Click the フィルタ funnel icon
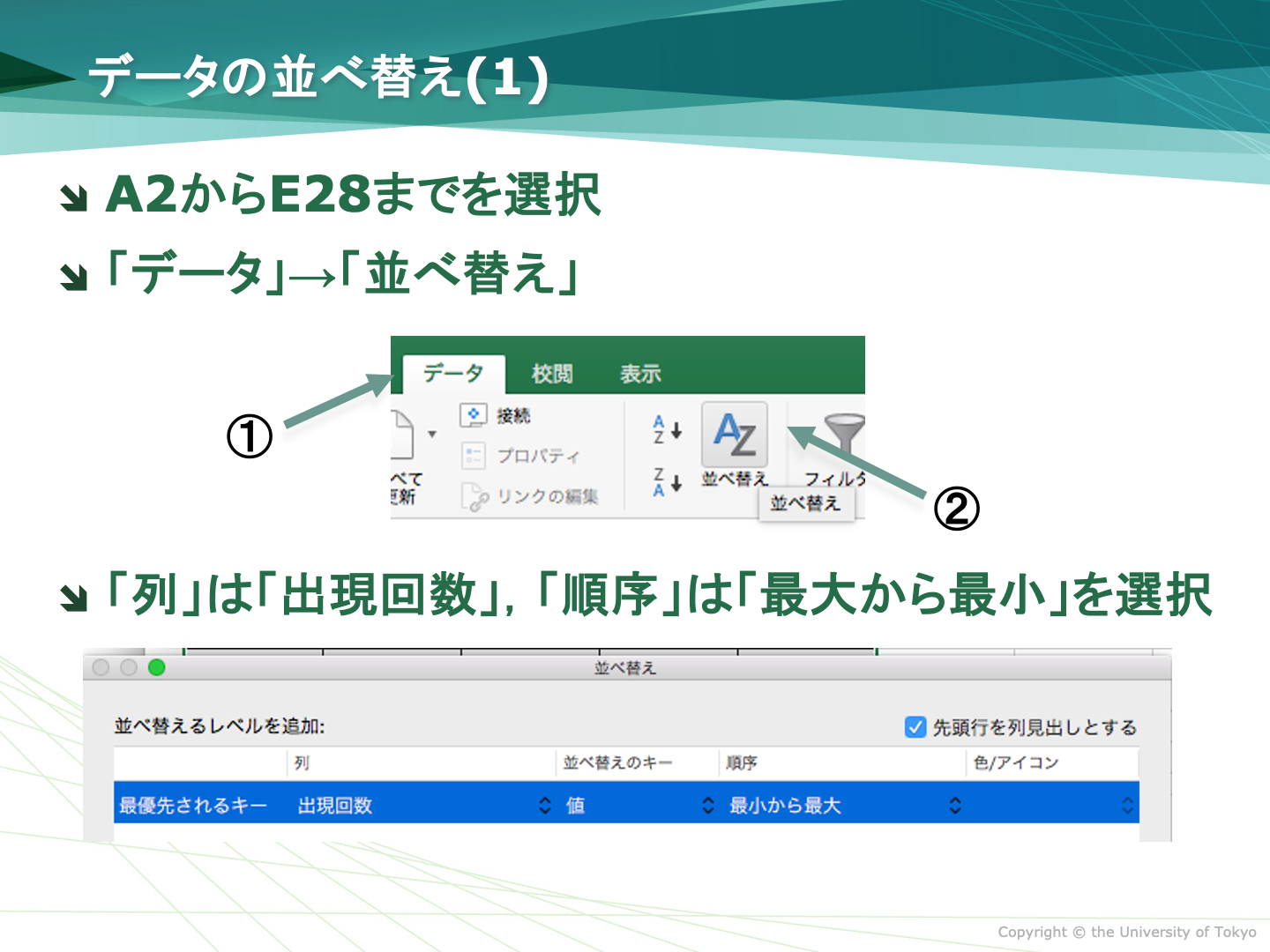This screenshot has height=952, width=1270. [x=846, y=433]
